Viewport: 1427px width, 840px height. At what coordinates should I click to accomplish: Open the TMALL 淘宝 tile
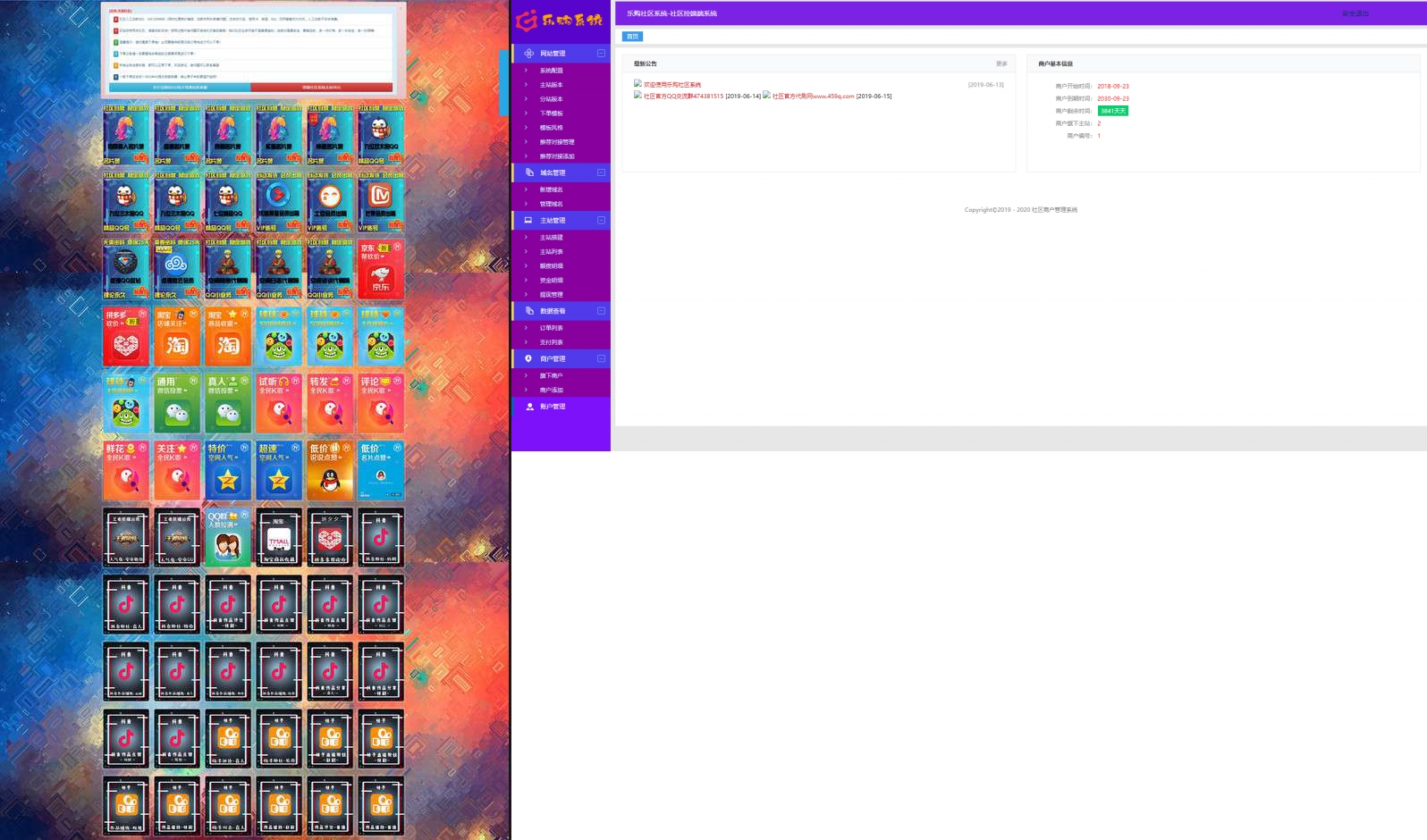[279, 537]
